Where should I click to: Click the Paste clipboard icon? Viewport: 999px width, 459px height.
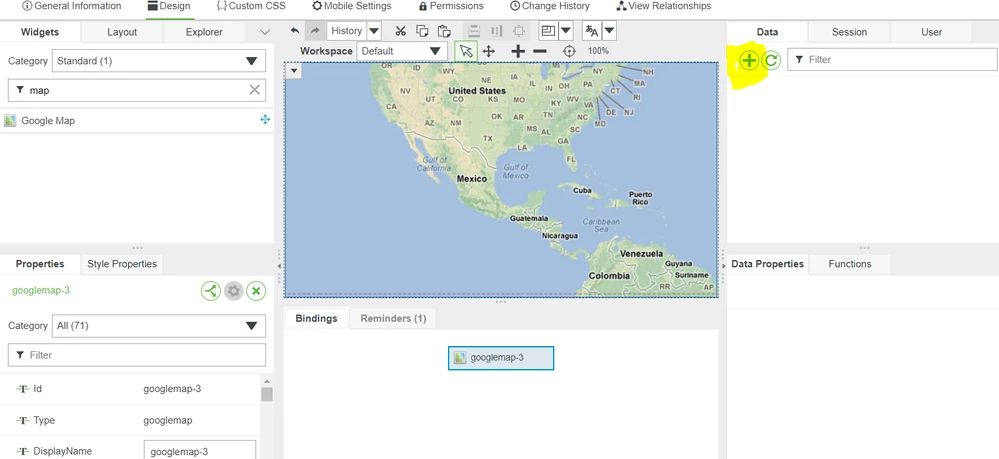pos(444,31)
